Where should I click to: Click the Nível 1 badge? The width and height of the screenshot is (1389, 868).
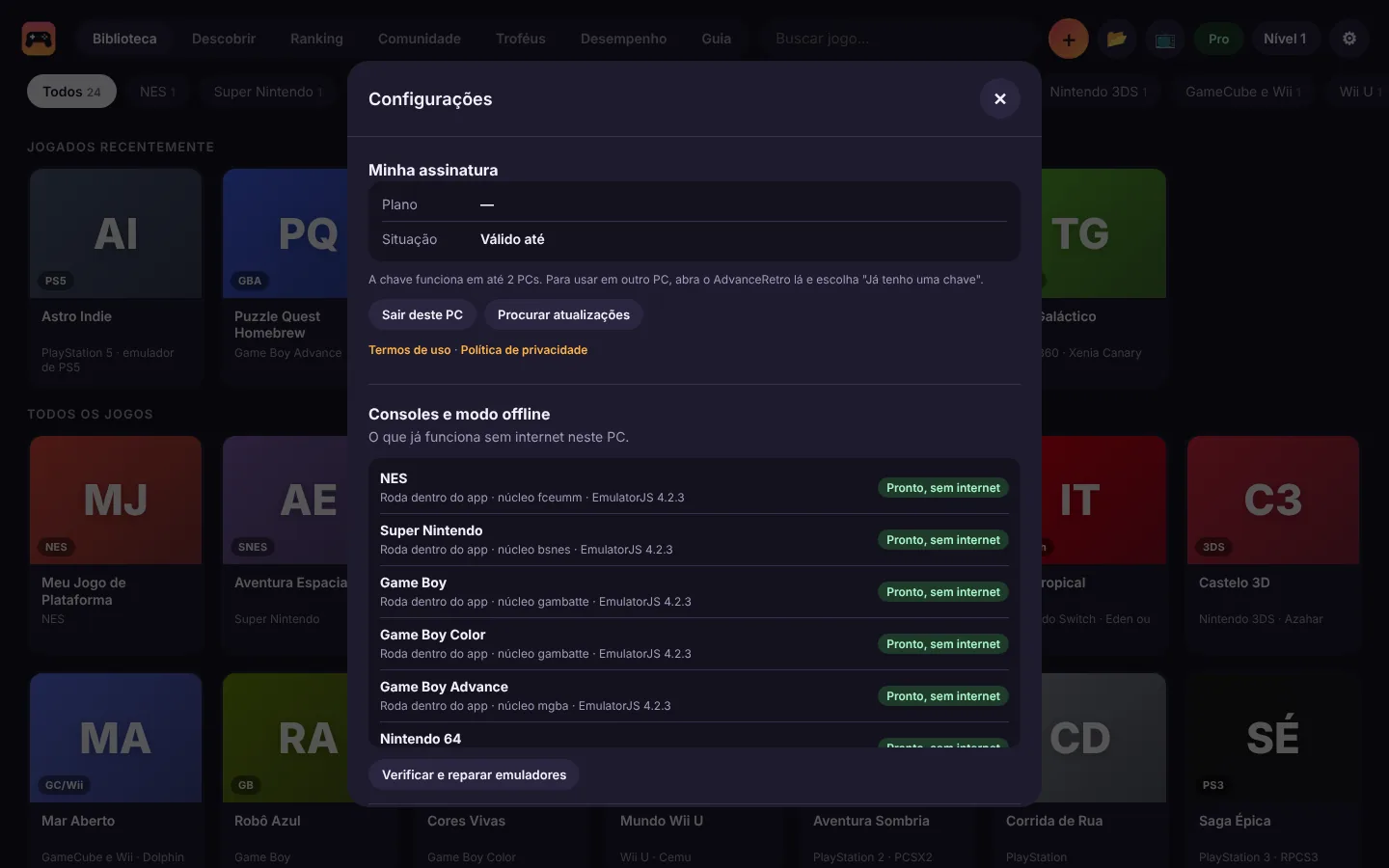[1285, 39]
